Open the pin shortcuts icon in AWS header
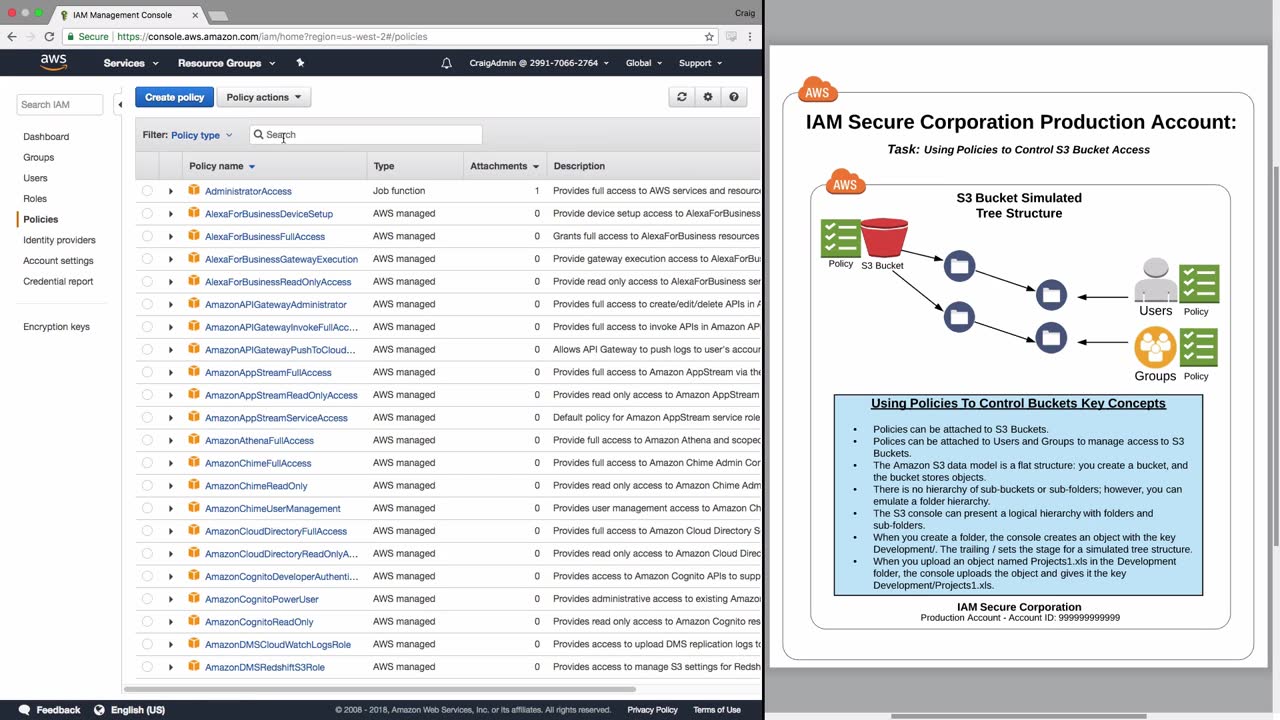Screen dimensions: 1280x720 coord(300,63)
